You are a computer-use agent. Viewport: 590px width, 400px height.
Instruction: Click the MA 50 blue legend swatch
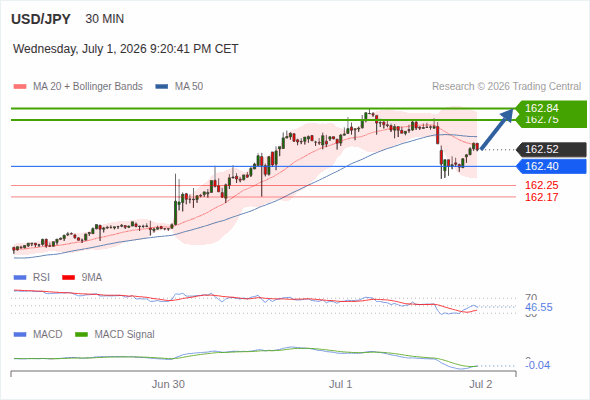pos(161,87)
